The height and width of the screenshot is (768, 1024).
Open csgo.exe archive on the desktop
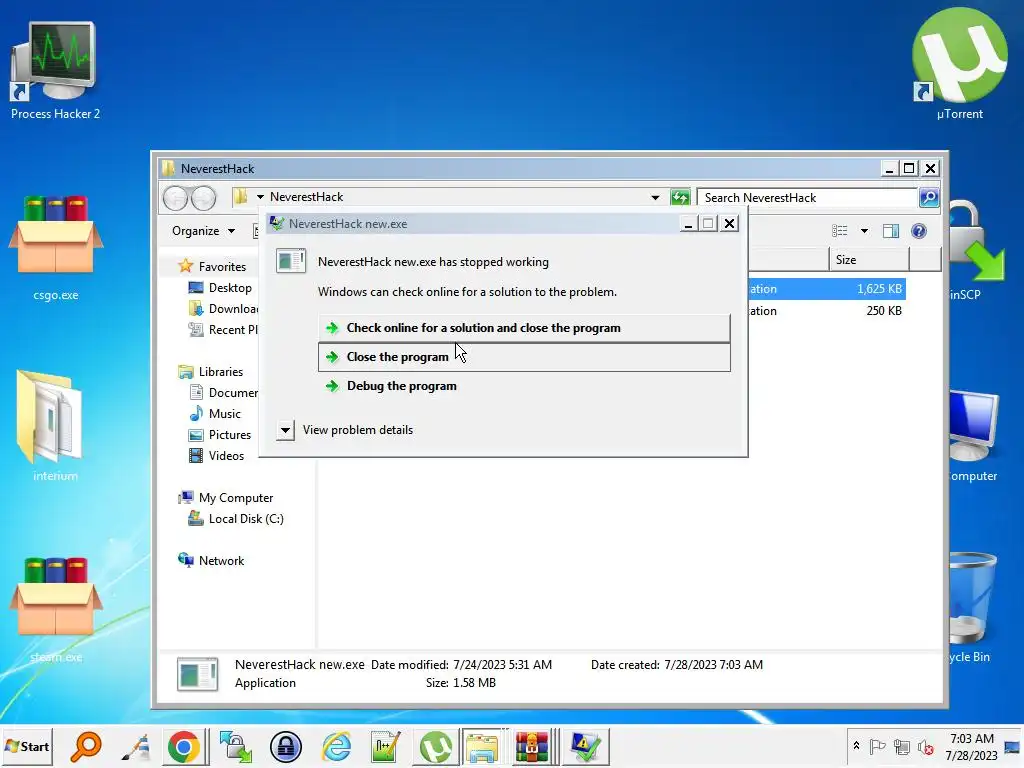click(x=56, y=248)
